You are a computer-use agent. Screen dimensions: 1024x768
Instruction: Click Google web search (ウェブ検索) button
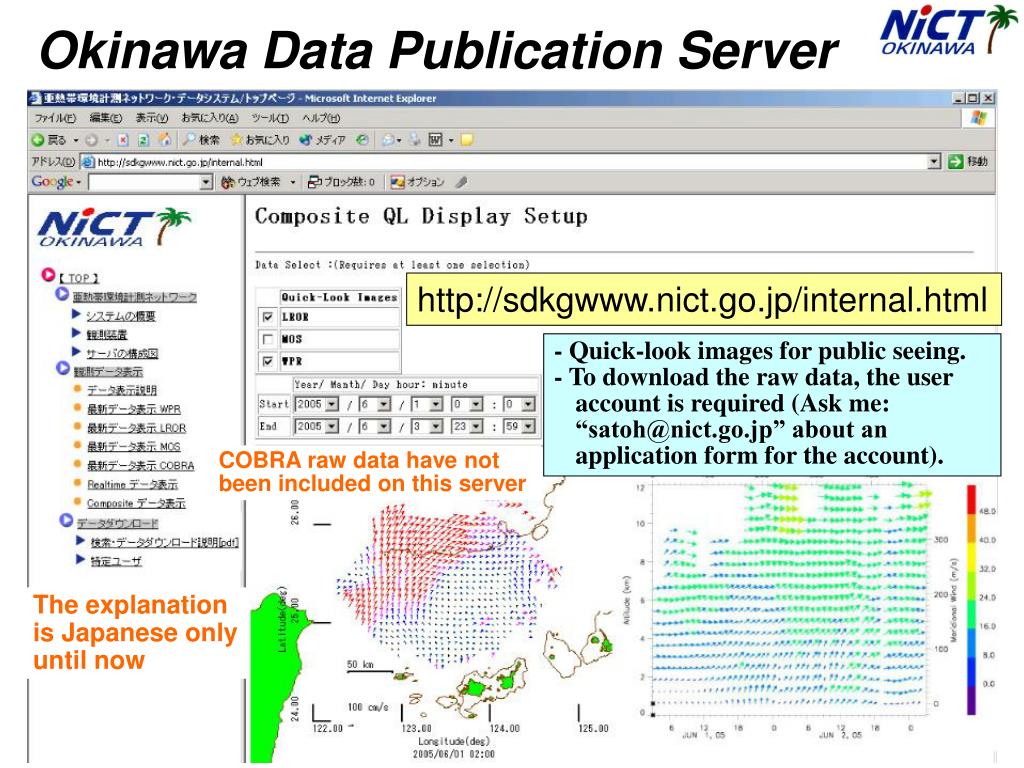click(251, 182)
